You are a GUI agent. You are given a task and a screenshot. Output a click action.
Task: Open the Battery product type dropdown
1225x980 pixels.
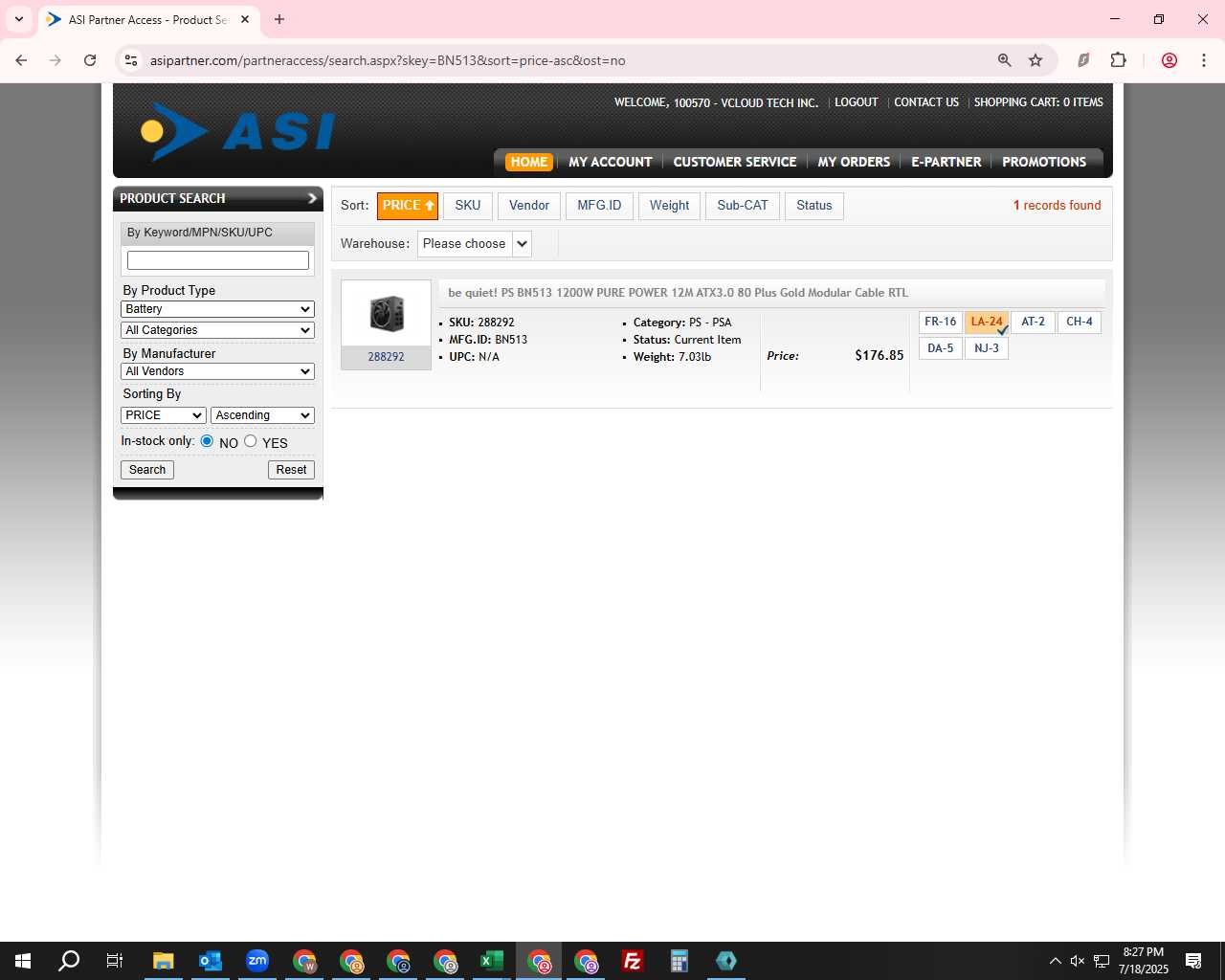coord(218,309)
